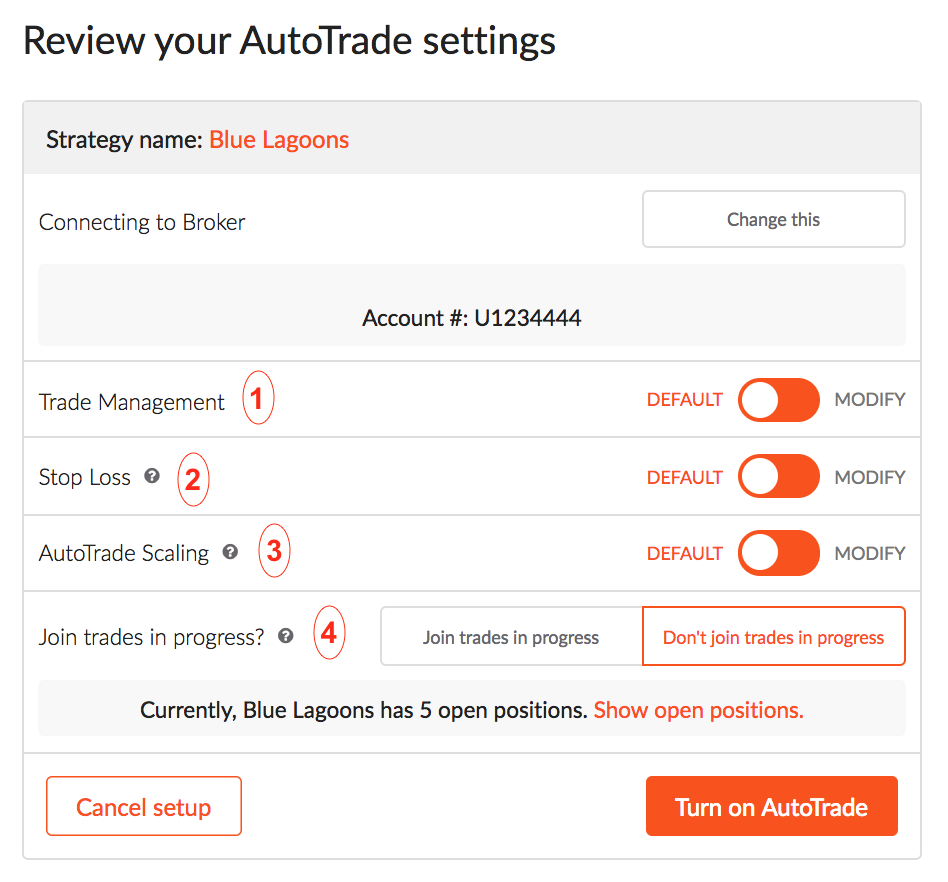The width and height of the screenshot is (948, 882).
Task: Click DEFAULT label for Stop Loss
Action: (x=684, y=478)
